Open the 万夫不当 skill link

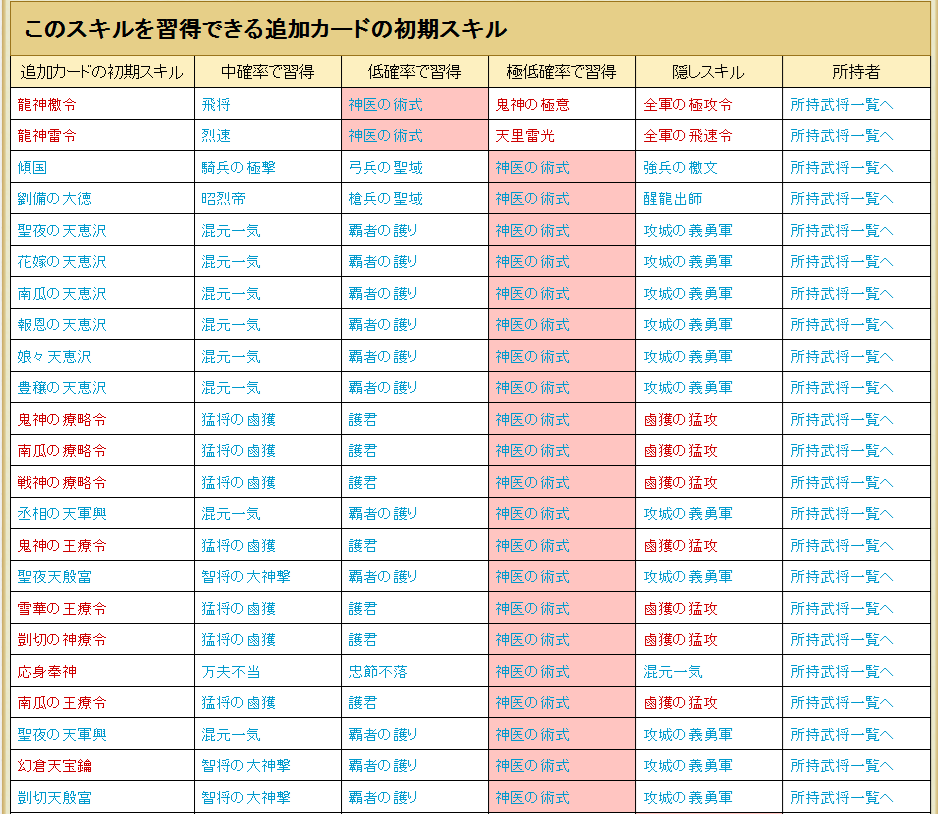(231, 671)
